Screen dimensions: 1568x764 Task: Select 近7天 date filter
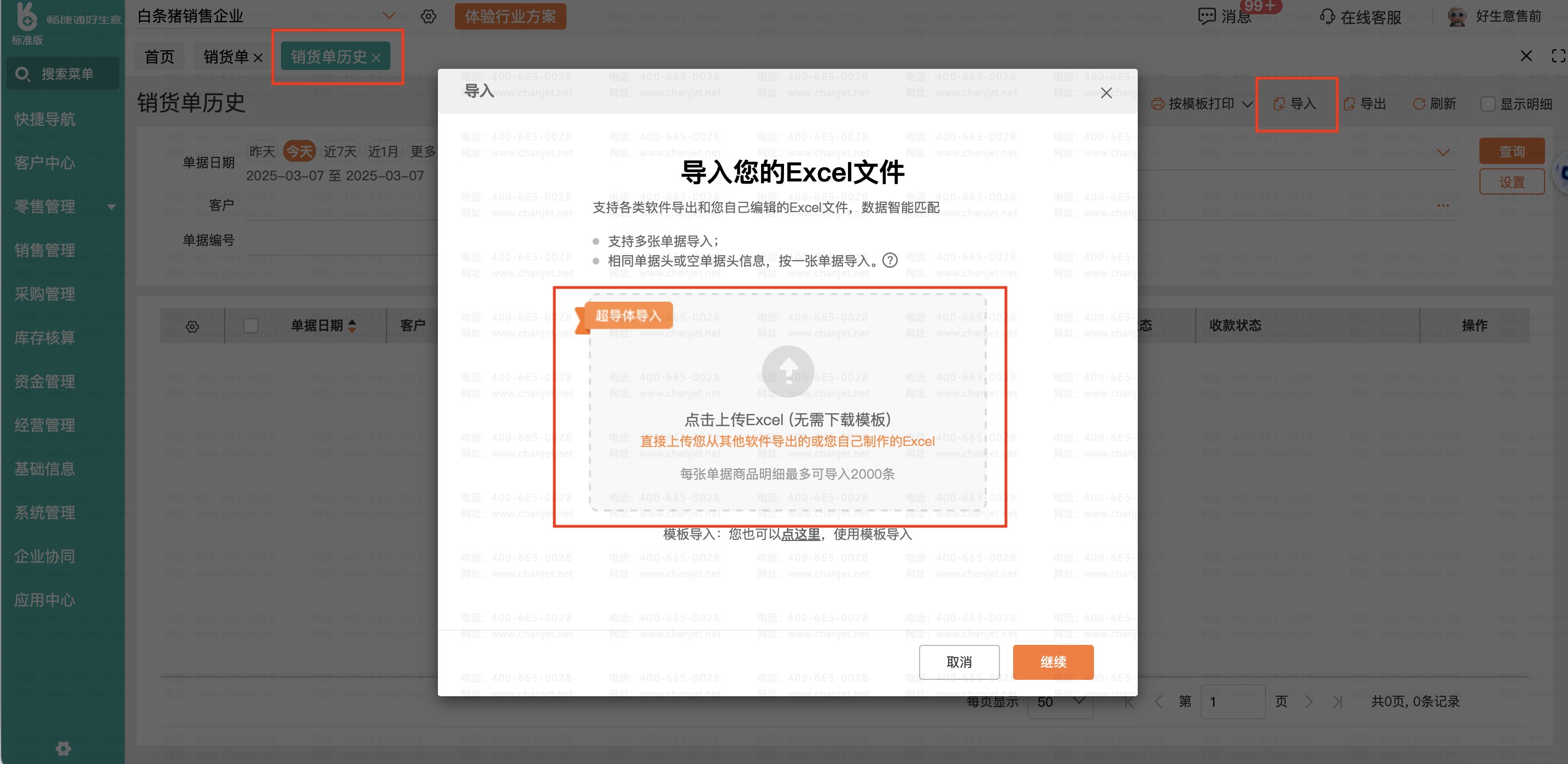click(340, 151)
